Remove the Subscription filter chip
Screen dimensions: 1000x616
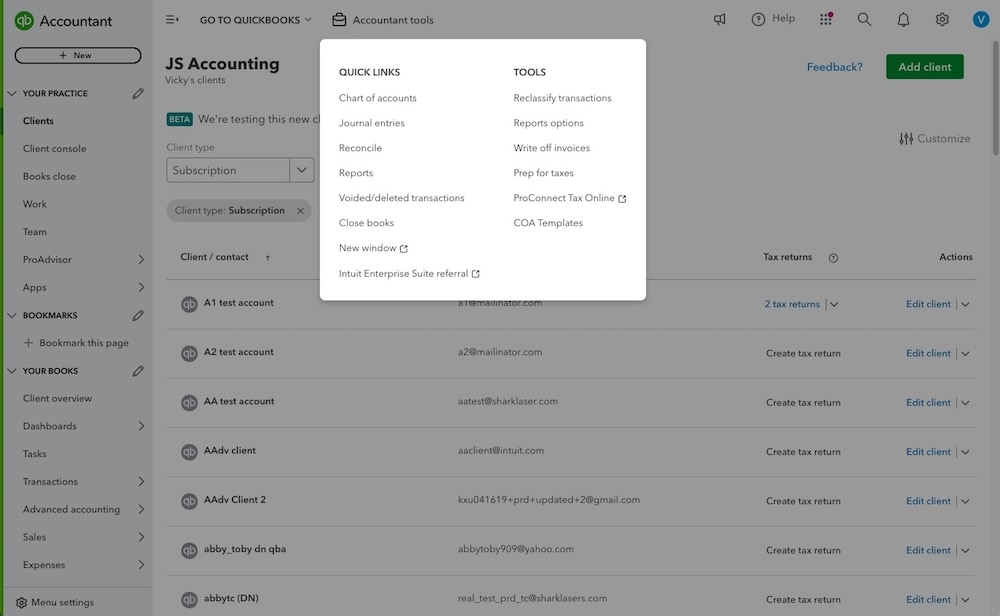(298, 210)
